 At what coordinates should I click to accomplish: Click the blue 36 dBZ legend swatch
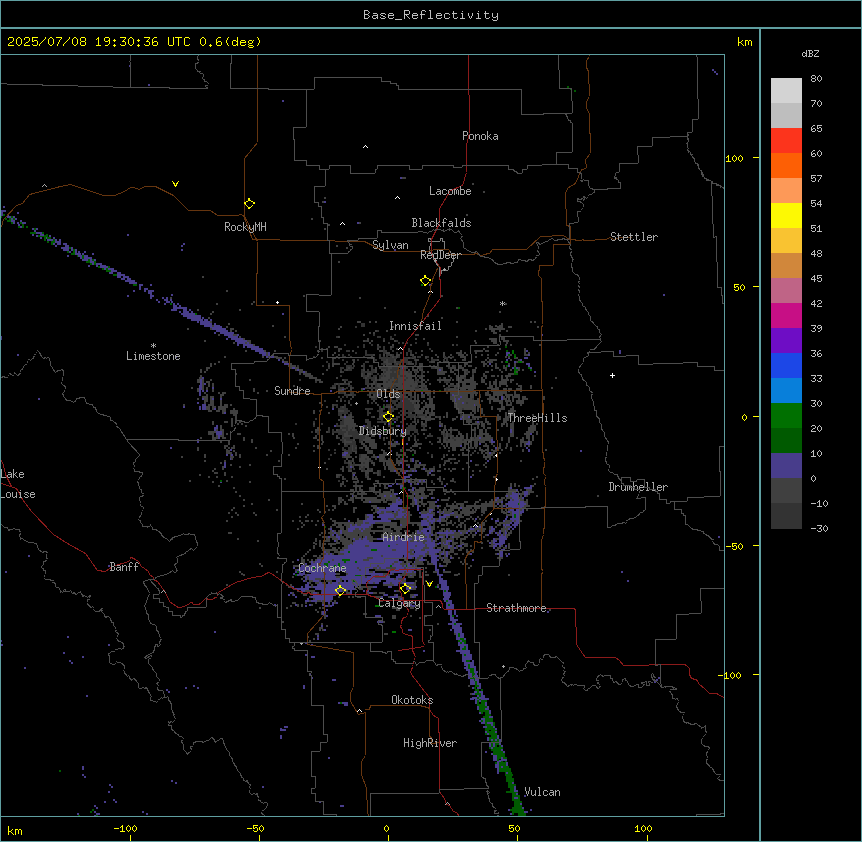click(786, 365)
